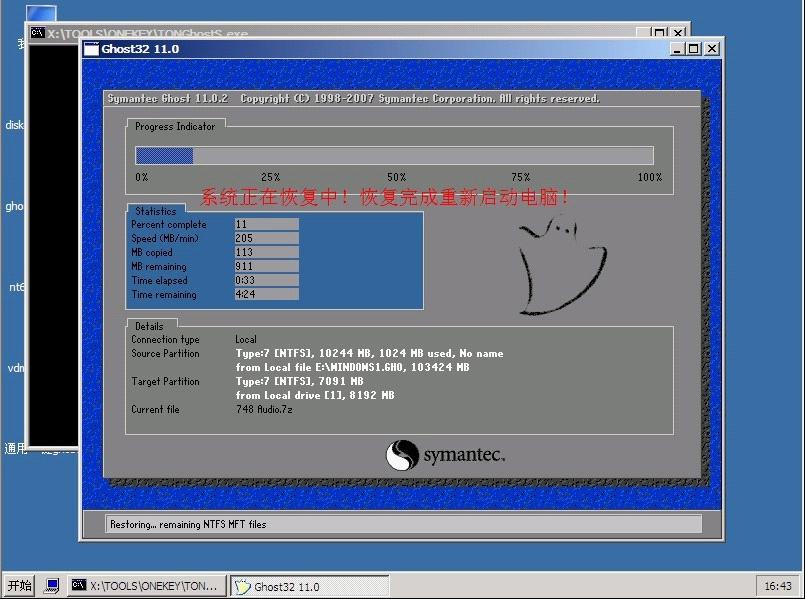The height and width of the screenshot is (599, 805).
Task: Click the "MB copied" label
Action: pos(152,252)
